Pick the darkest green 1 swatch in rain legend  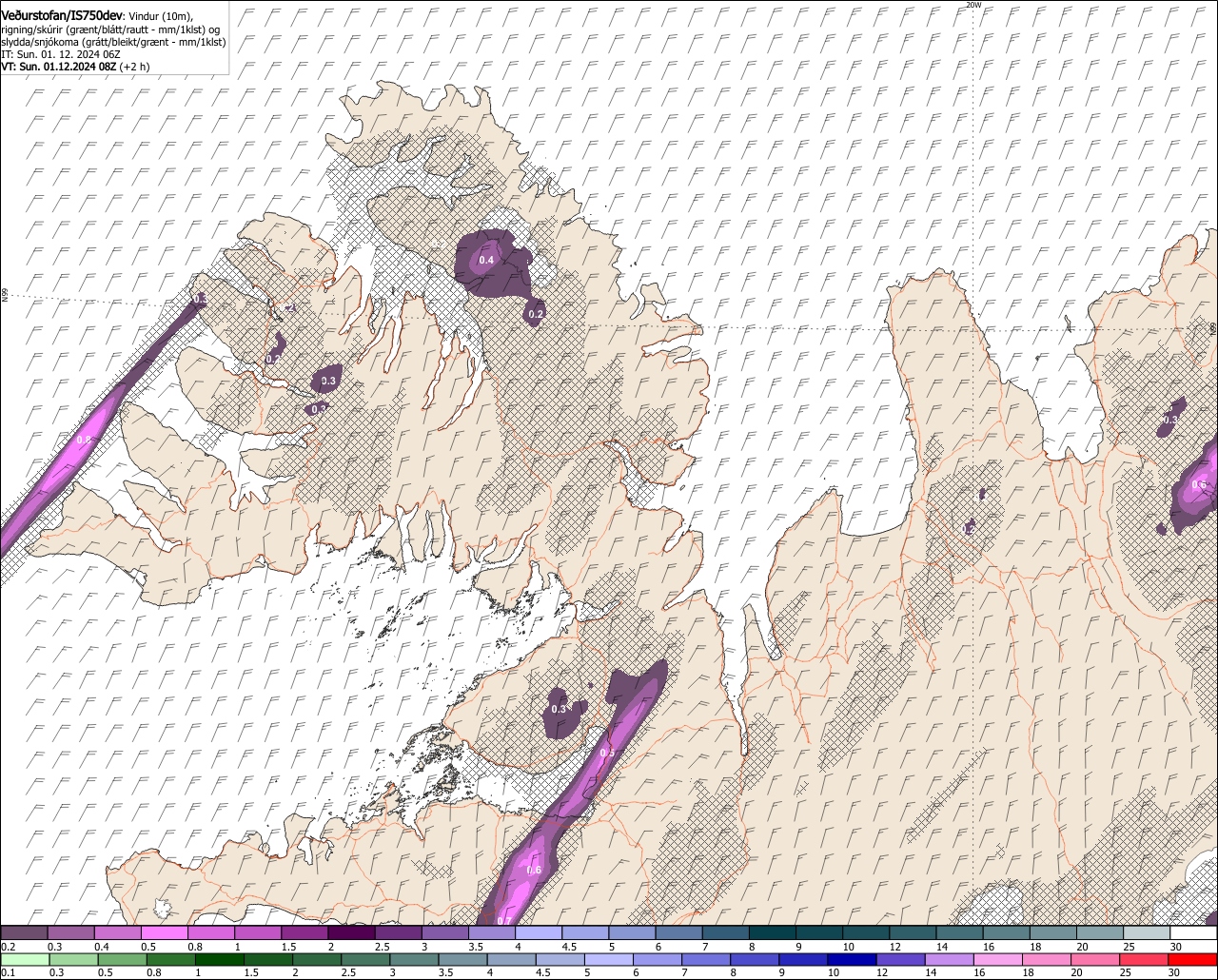click(x=221, y=959)
